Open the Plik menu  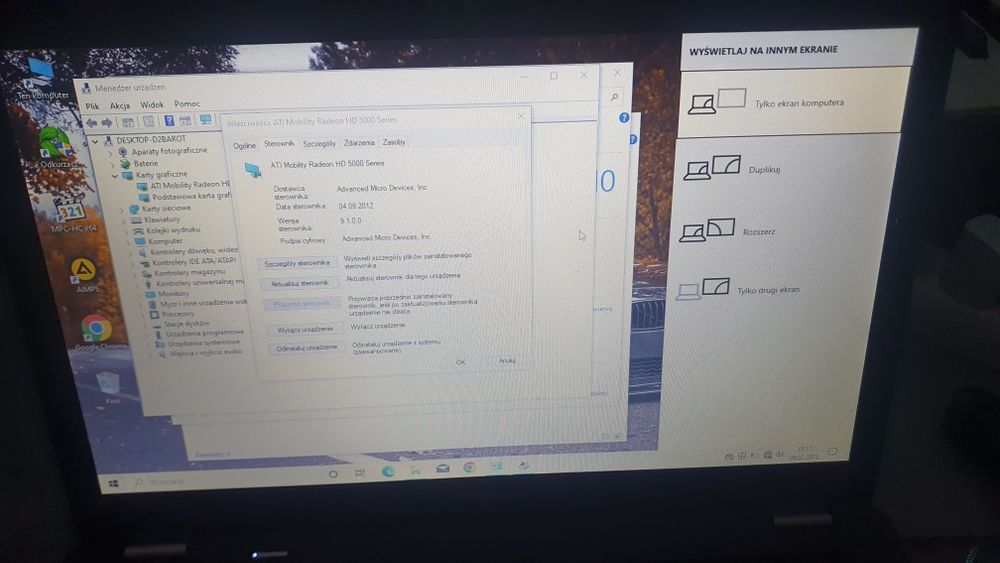click(x=92, y=106)
